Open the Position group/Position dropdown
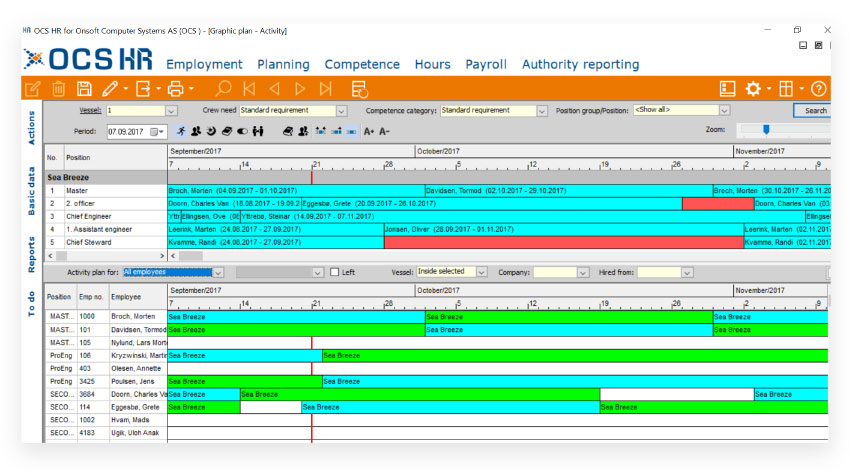This screenshot has width=852, height=473. point(724,111)
